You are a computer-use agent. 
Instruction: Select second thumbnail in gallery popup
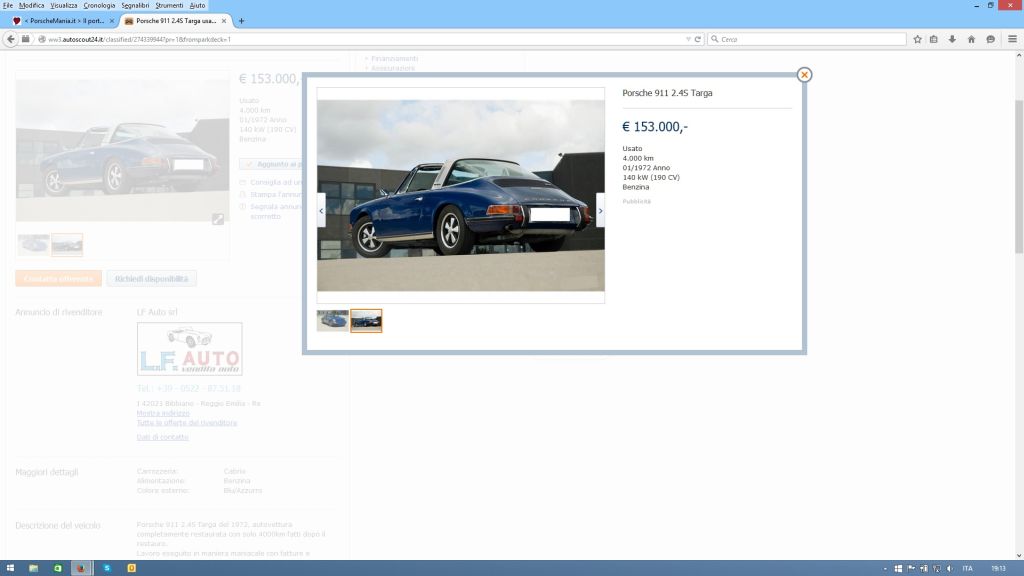pyautogui.click(x=366, y=321)
